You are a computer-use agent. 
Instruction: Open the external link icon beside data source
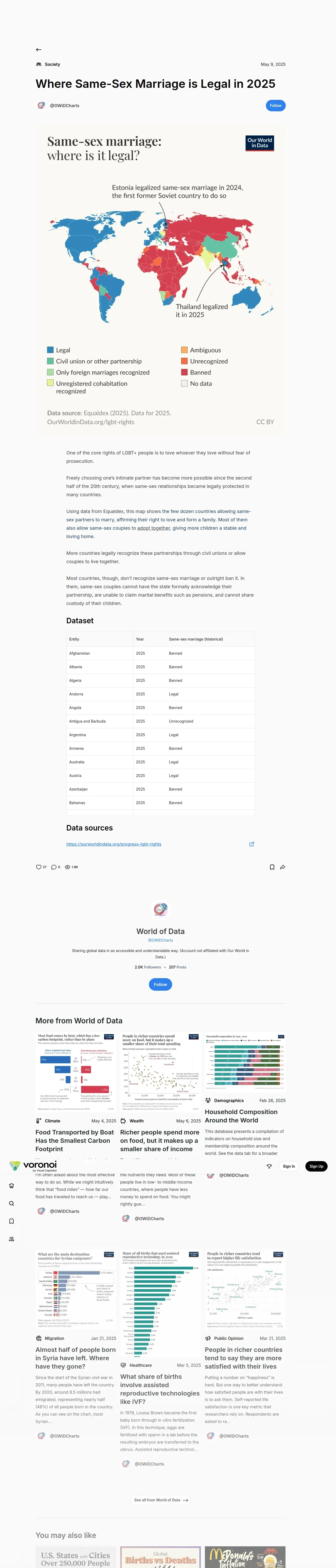click(x=252, y=844)
